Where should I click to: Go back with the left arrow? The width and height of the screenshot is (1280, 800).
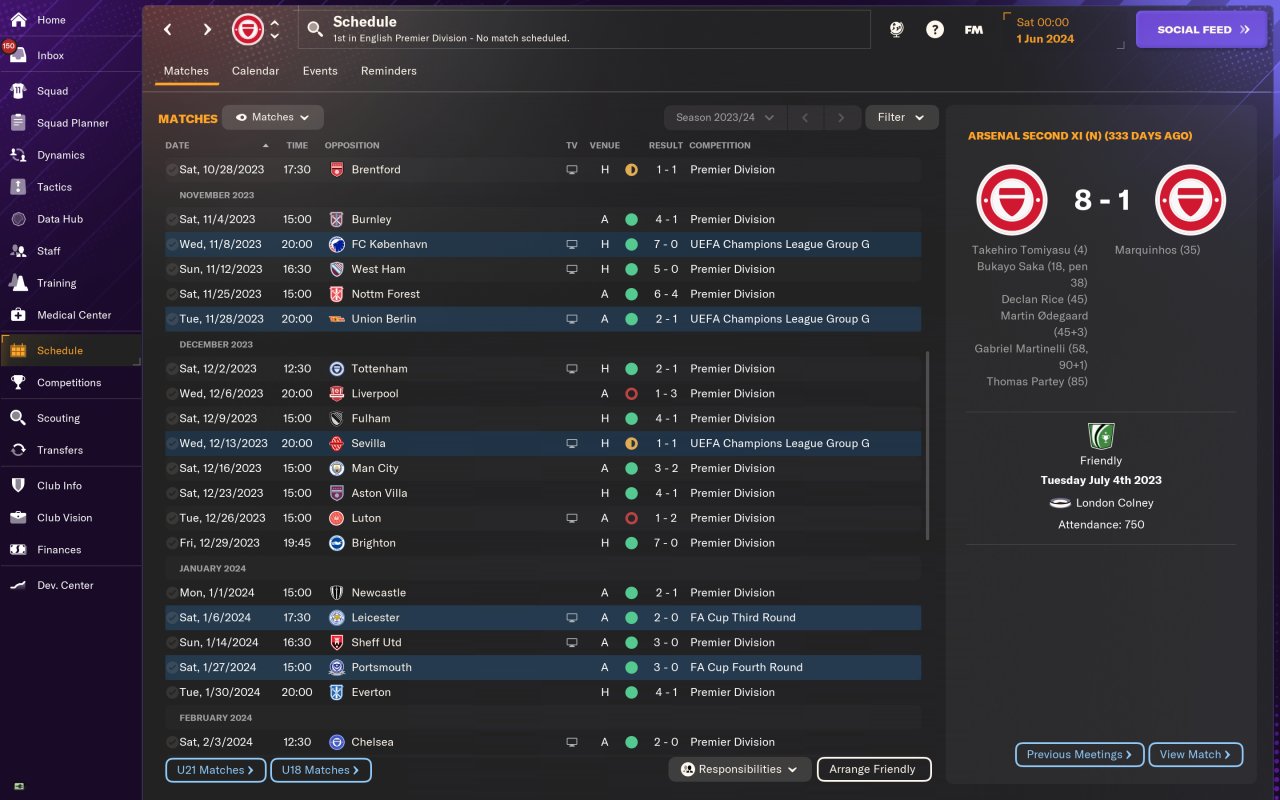[168, 30]
